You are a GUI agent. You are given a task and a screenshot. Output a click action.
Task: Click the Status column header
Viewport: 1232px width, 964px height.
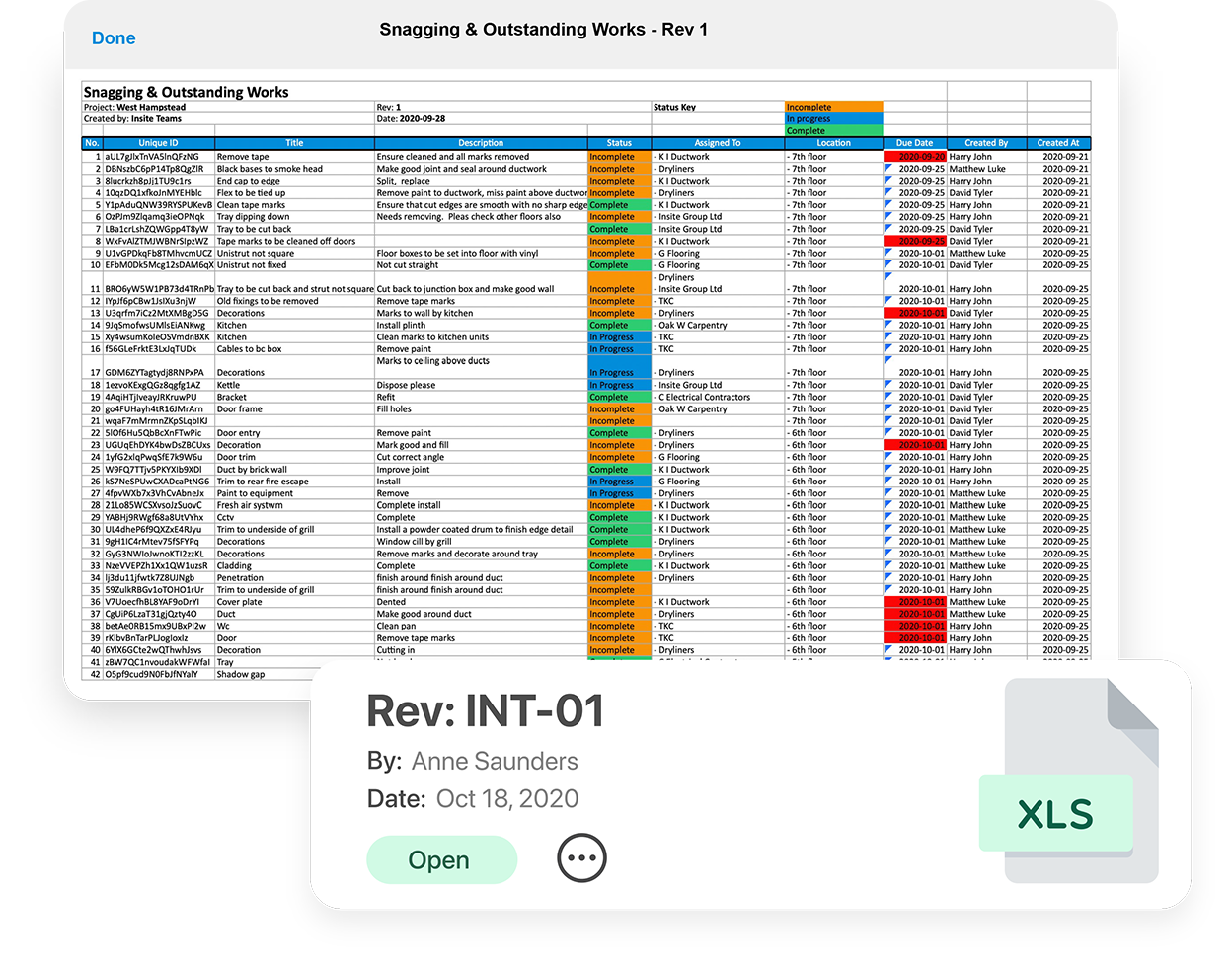[x=618, y=143]
